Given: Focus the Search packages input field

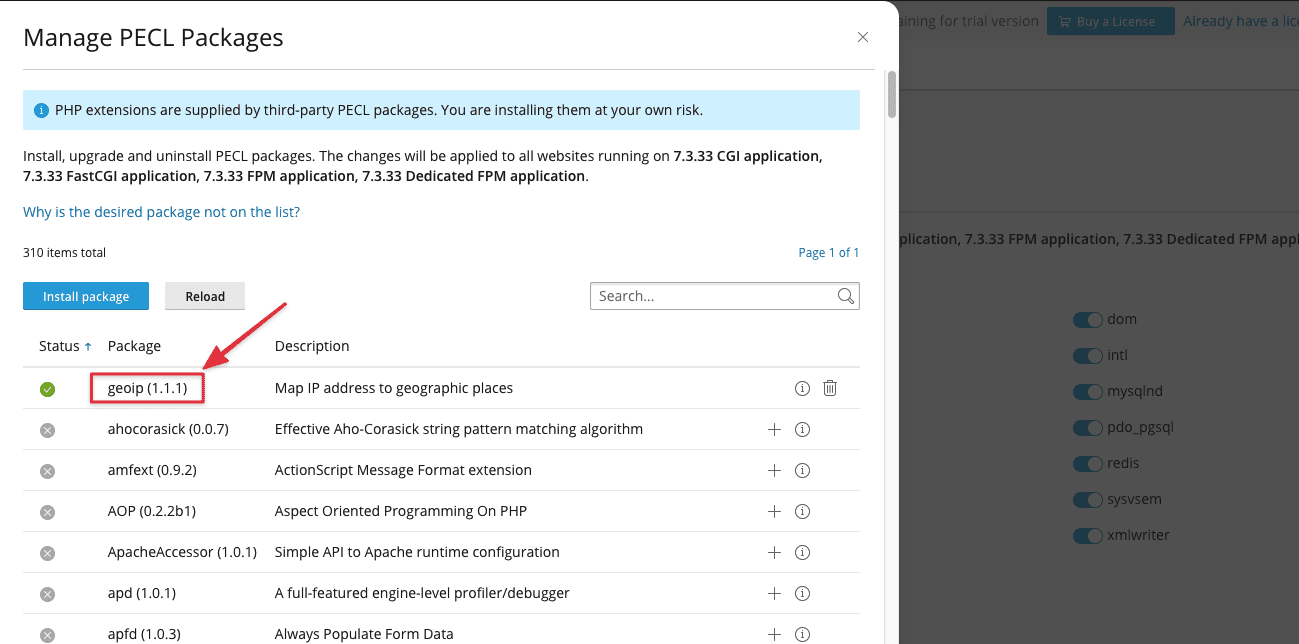Looking at the screenshot, I should 714,296.
